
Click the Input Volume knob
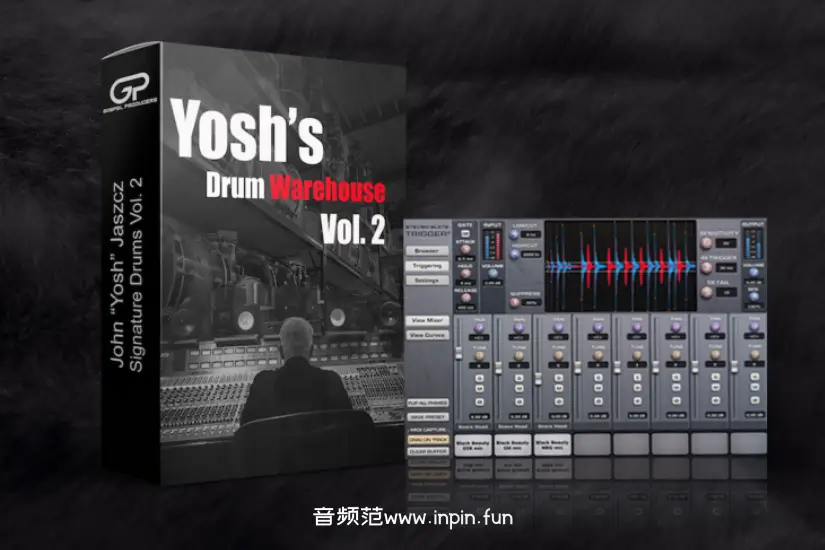pos(492,273)
